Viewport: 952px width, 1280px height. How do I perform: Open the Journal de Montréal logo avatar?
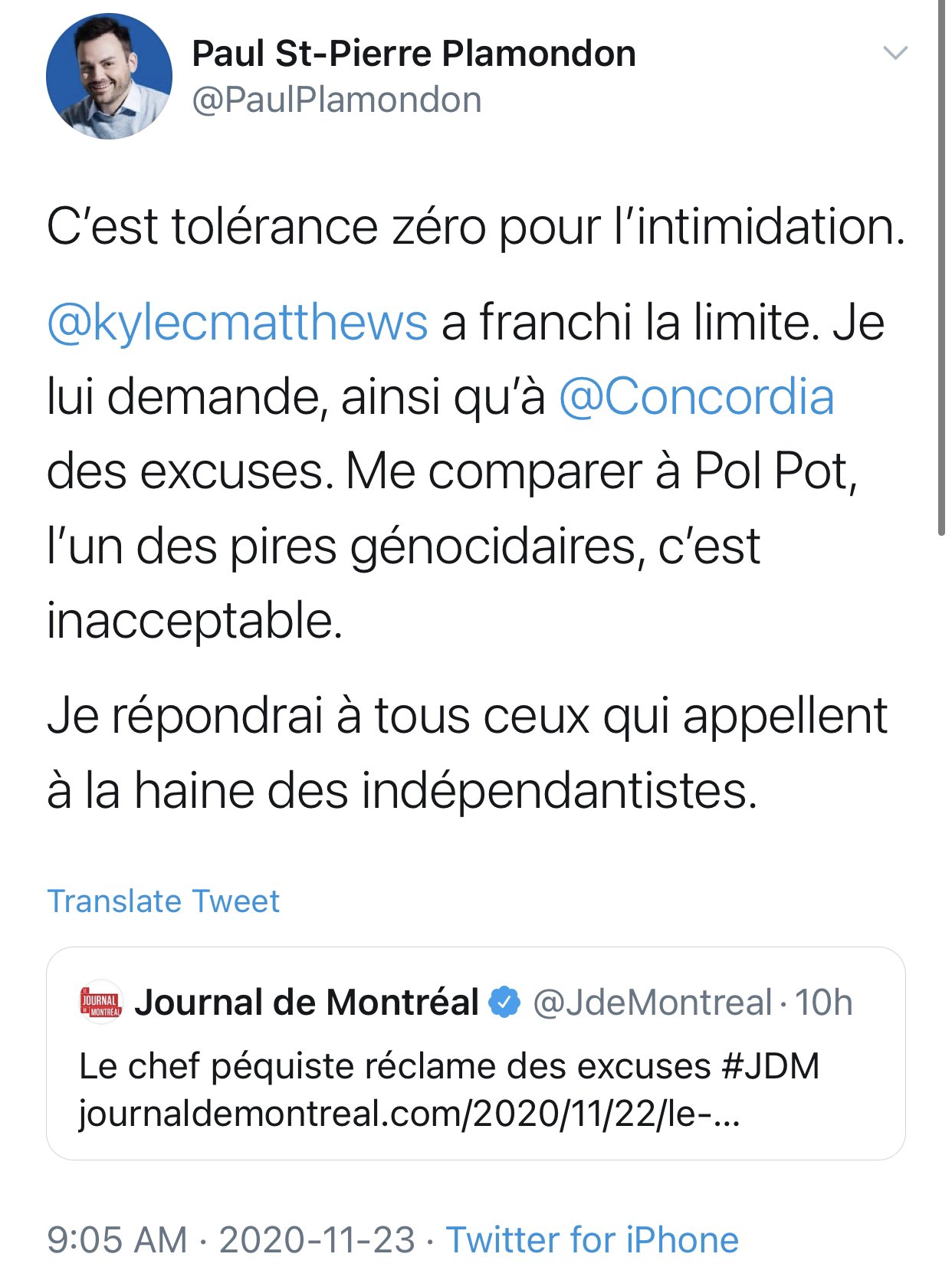pyautogui.click(x=101, y=1002)
